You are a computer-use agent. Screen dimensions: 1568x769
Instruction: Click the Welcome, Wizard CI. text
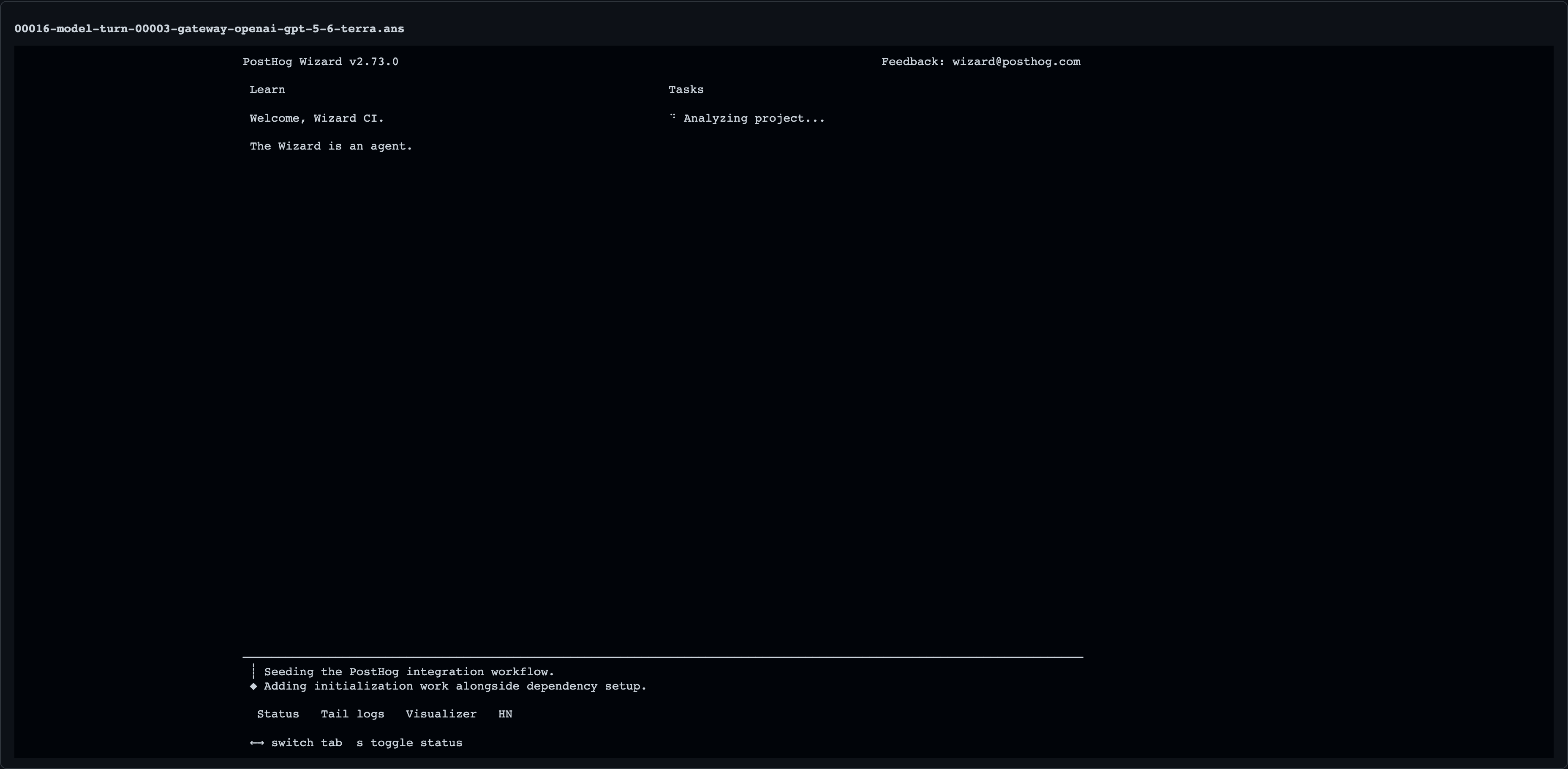pyautogui.click(x=316, y=118)
